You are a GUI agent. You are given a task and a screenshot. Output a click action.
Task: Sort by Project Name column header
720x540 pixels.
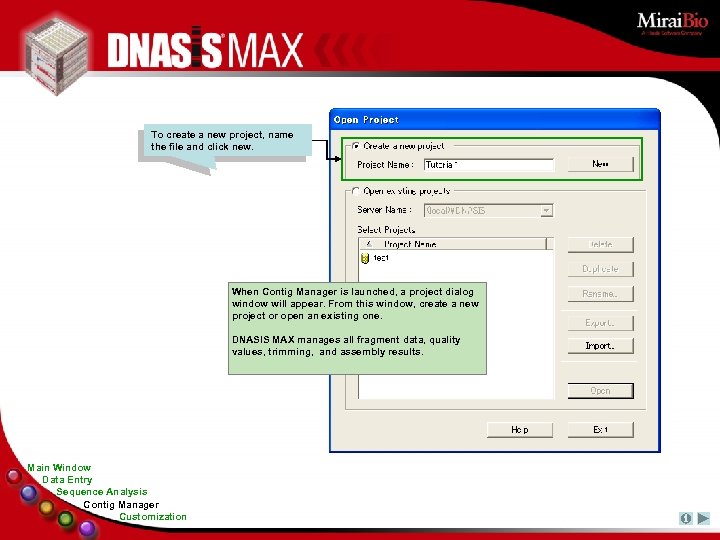(x=452, y=244)
